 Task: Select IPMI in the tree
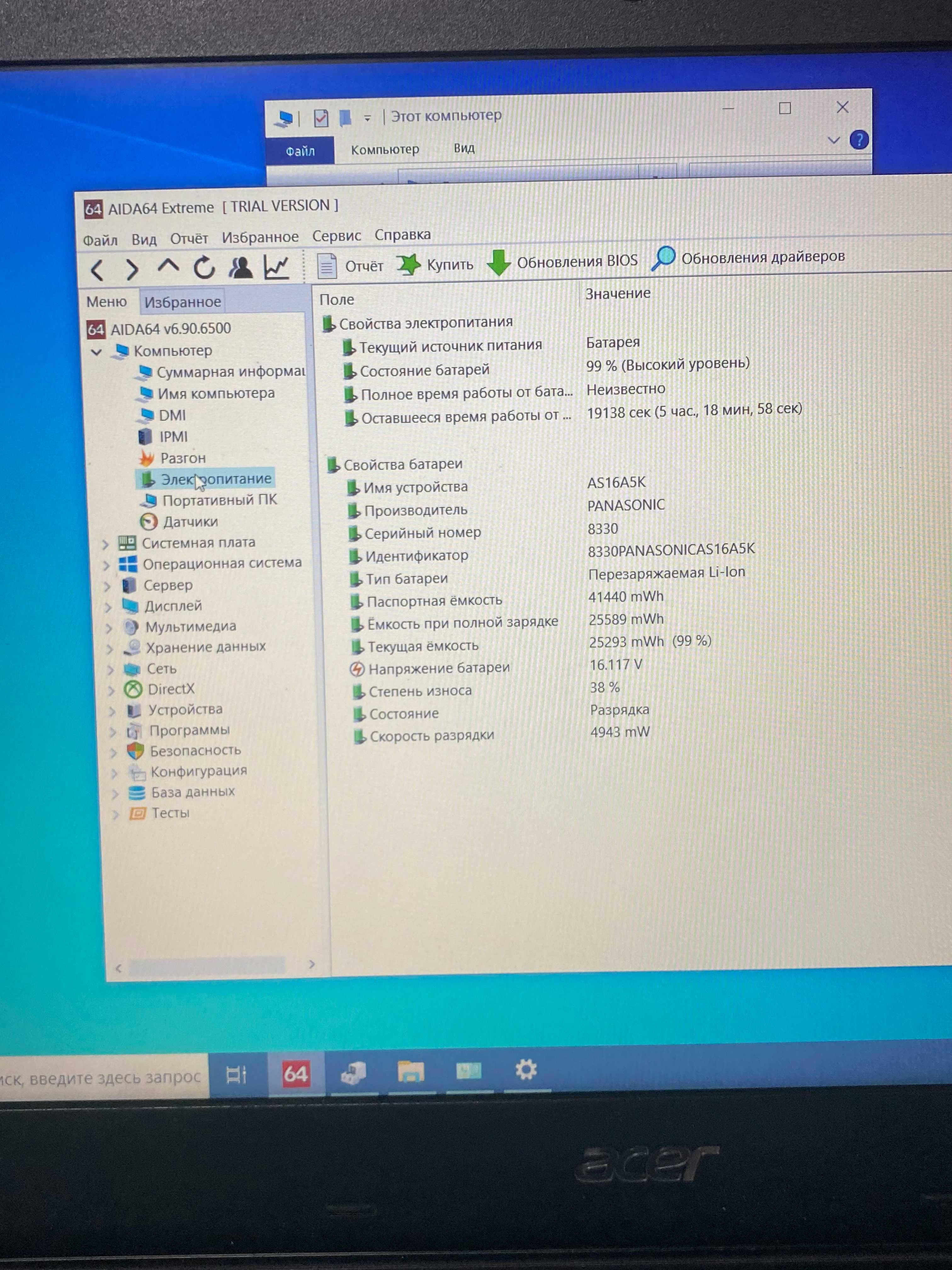coord(163,436)
